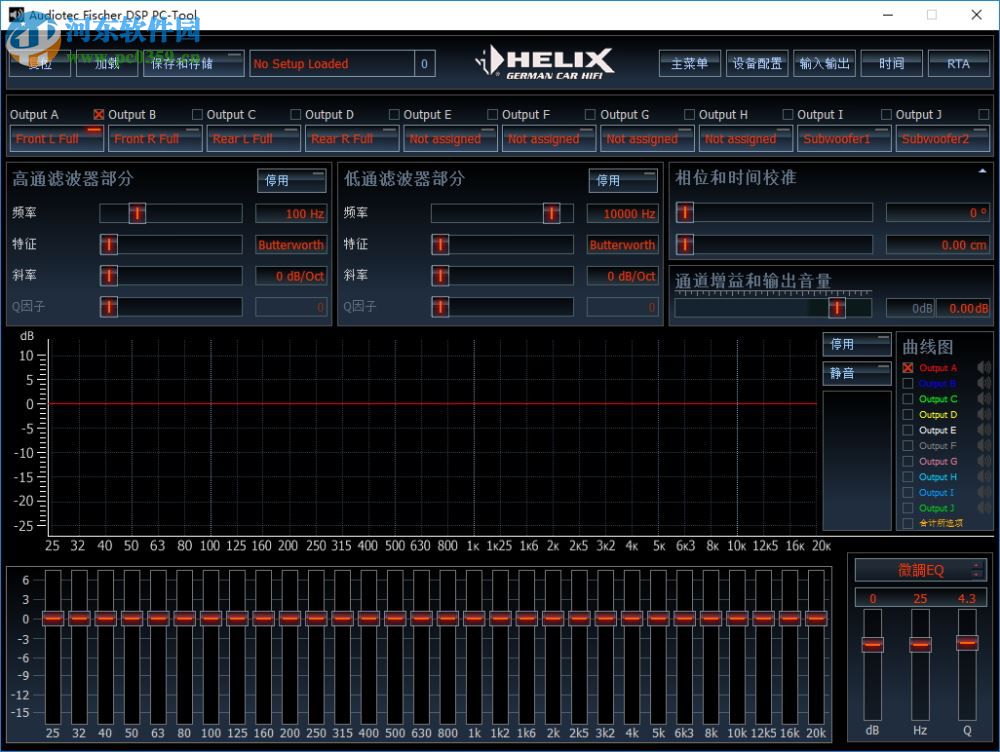Check the Output B channel checkbox

coord(98,114)
